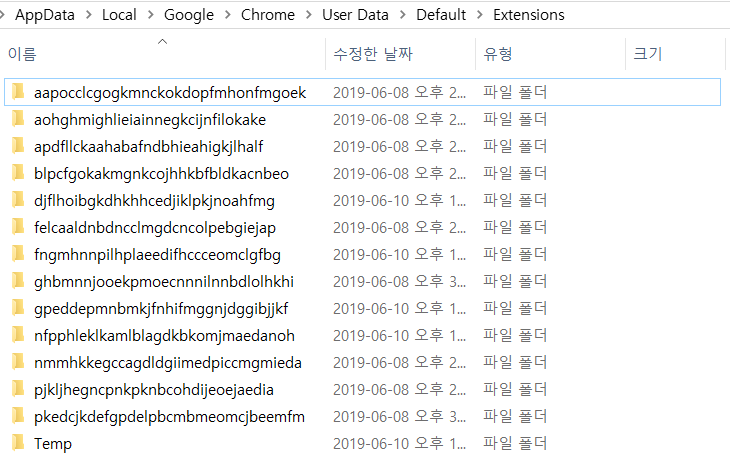Viewport: 730px width, 470px height.
Task: Expand the chevron between Chrome and User Data
Action: click(x=309, y=15)
